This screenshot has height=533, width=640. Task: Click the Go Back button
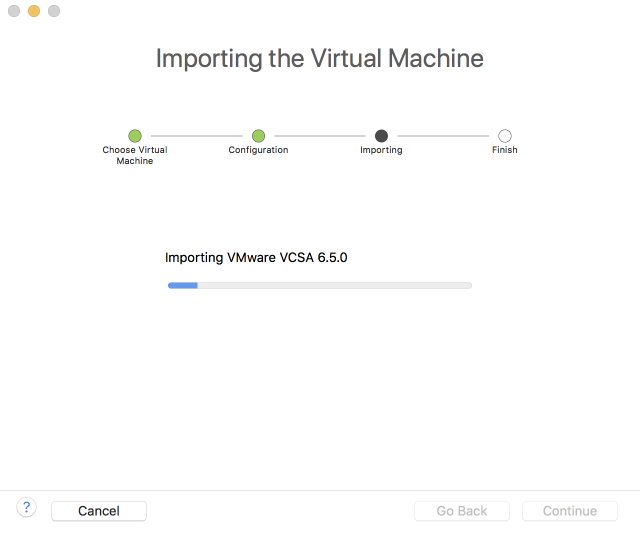click(462, 511)
